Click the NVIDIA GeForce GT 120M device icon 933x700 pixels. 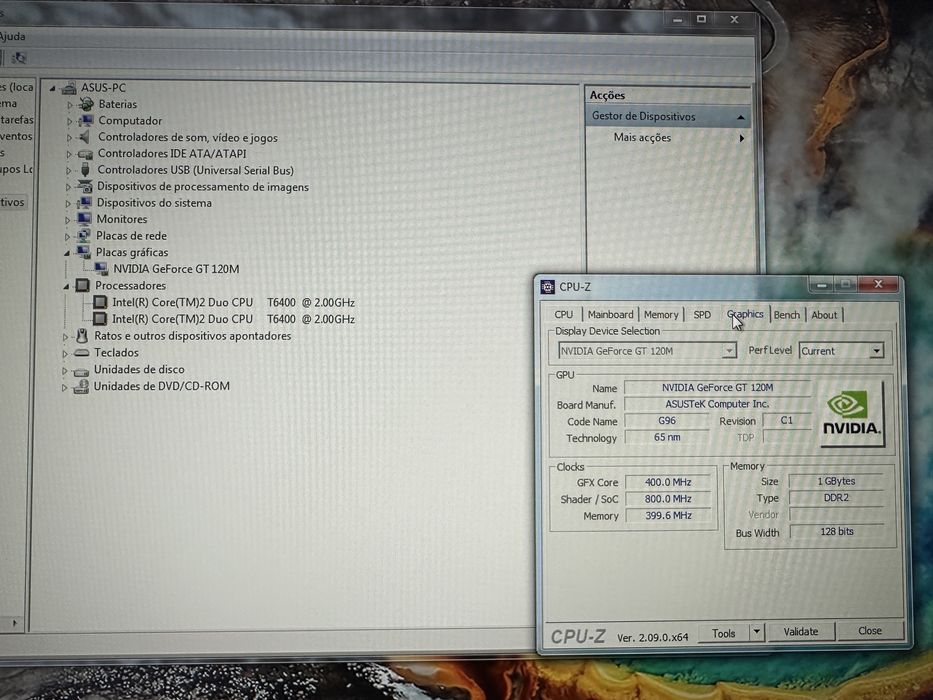pos(101,269)
